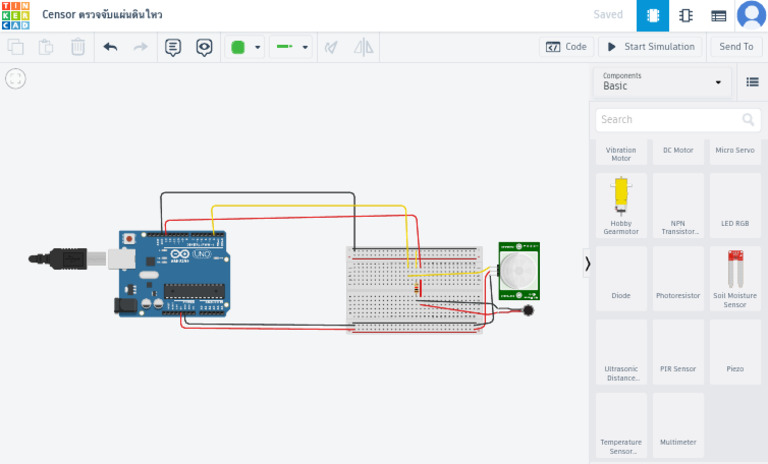Select the Vibration Motor component
Viewport: 768px width, 464px height.
621,152
